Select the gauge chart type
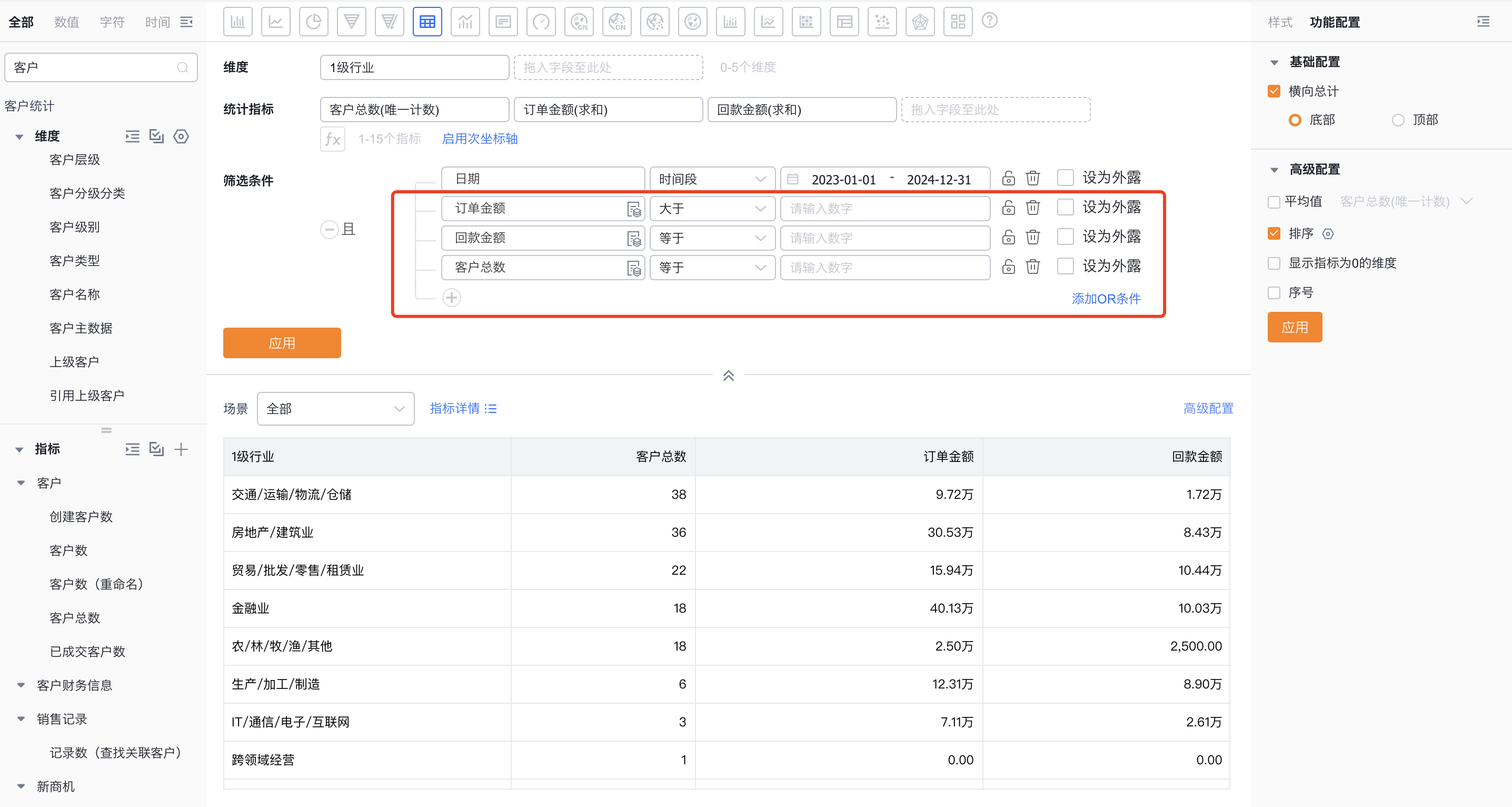The width and height of the screenshot is (1512, 807). [x=541, y=22]
